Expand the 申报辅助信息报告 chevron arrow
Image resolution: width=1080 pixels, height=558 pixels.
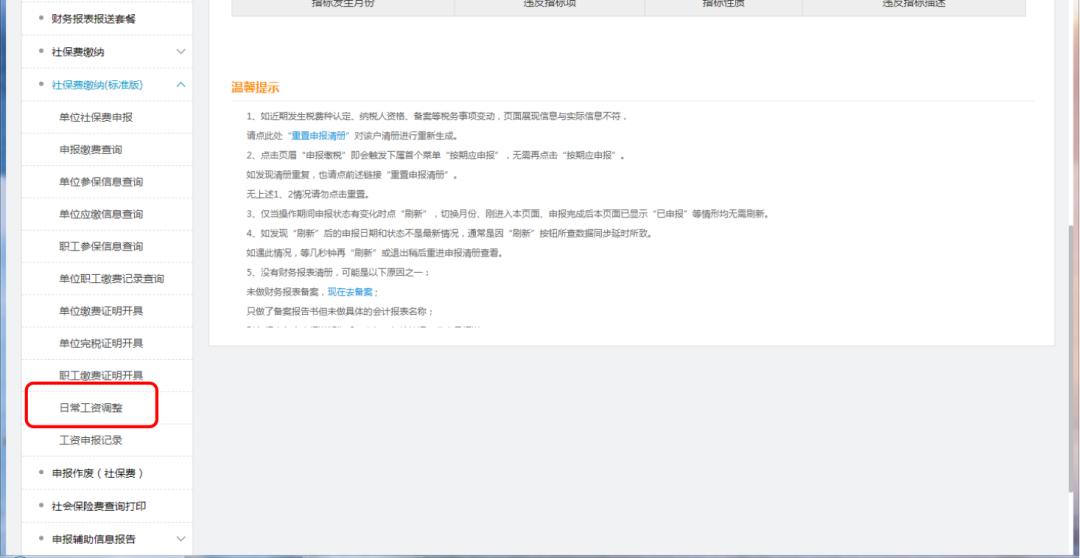click(x=181, y=539)
